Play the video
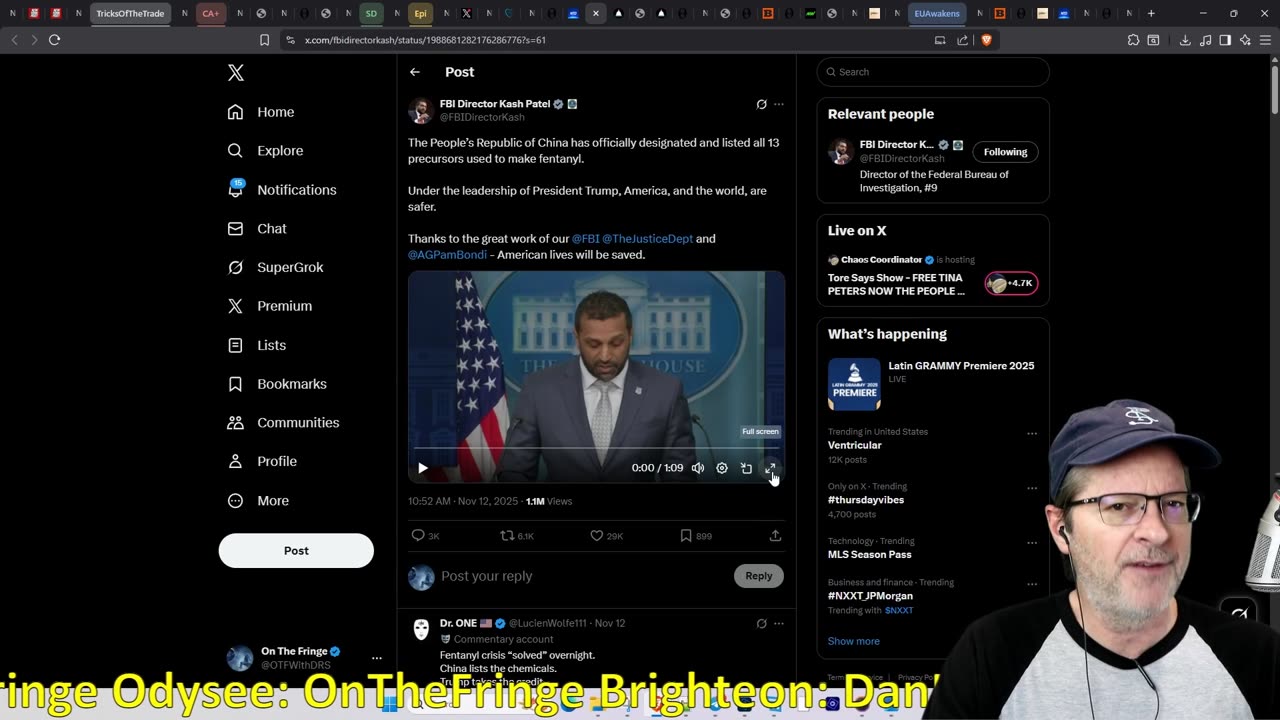 click(x=423, y=468)
